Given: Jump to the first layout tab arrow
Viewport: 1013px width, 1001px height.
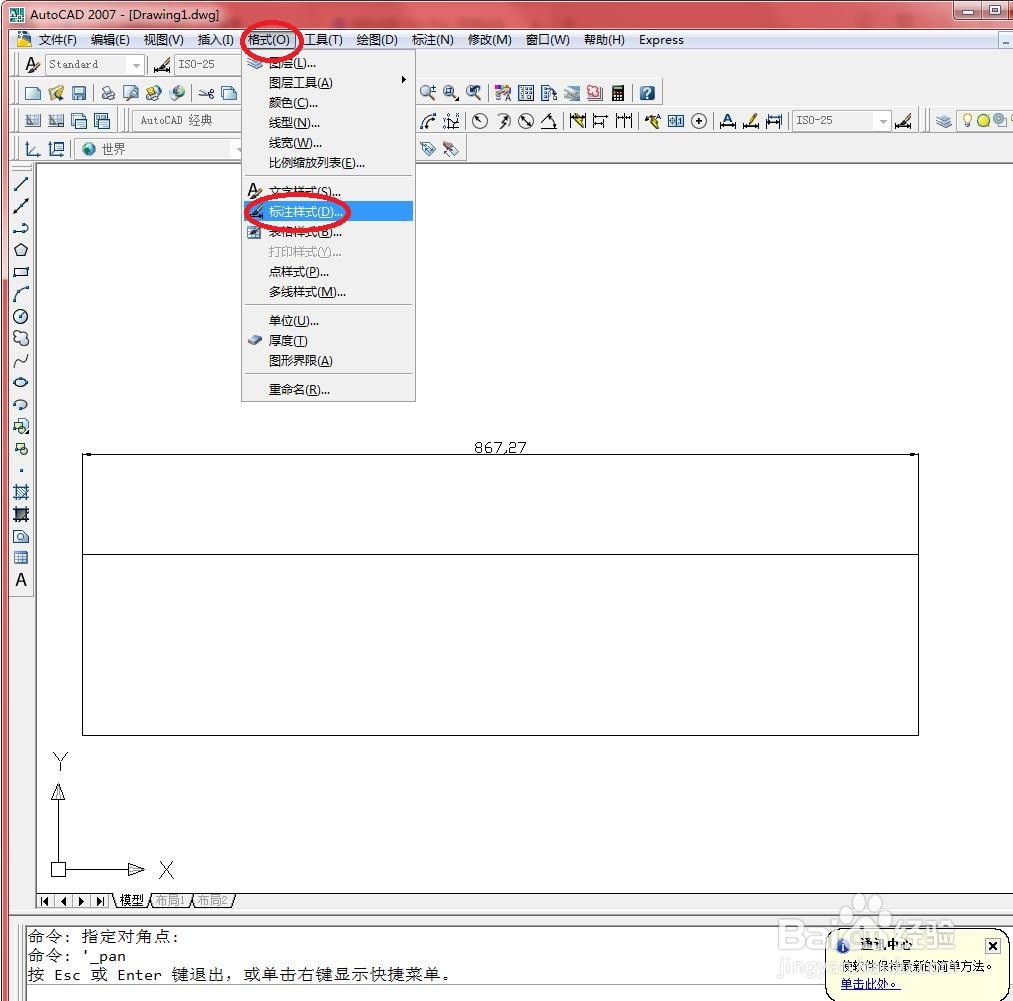Looking at the screenshot, I should (45, 901).
